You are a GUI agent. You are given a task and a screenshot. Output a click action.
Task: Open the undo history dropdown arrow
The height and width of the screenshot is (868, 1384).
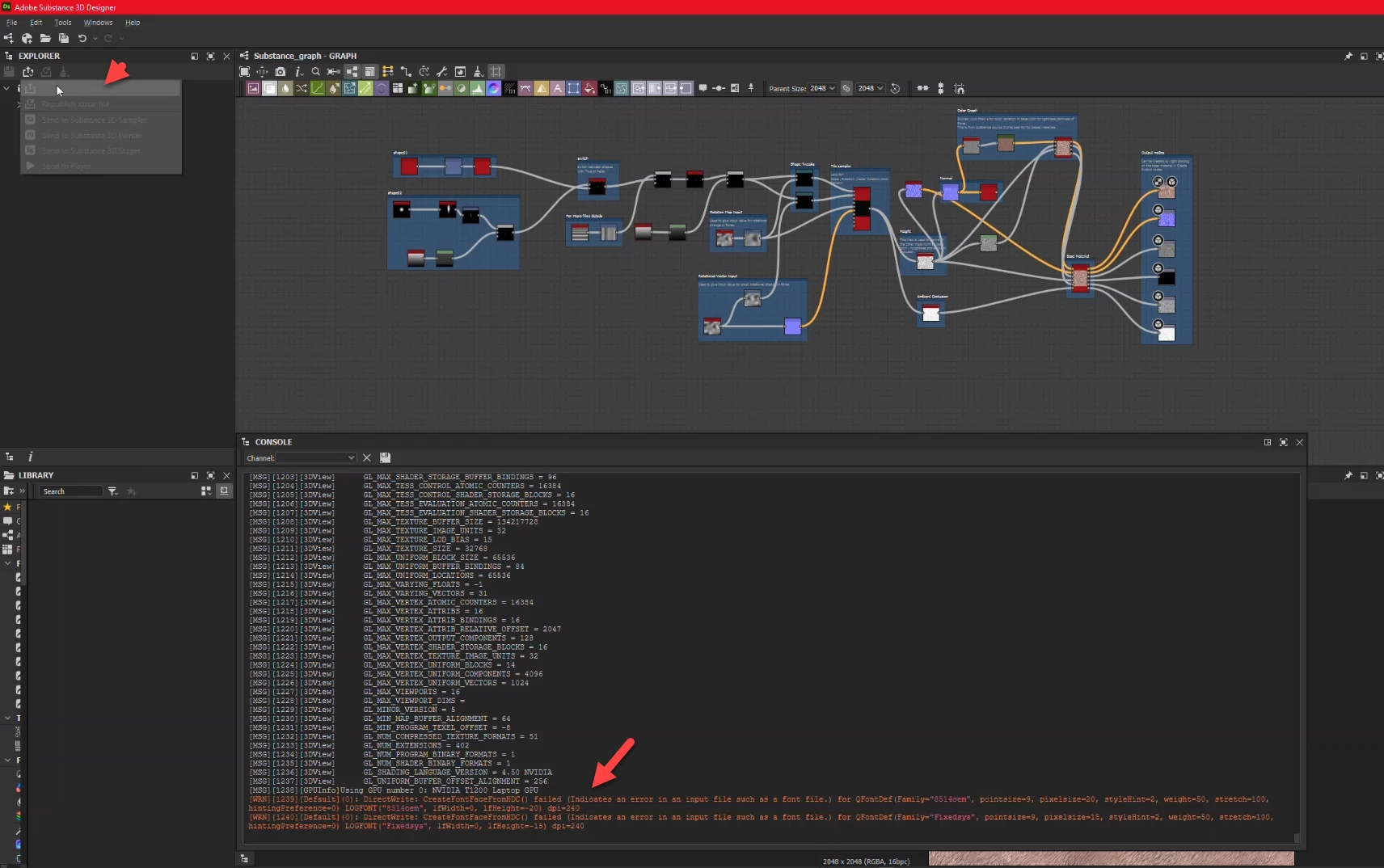(x=95, y=38)
